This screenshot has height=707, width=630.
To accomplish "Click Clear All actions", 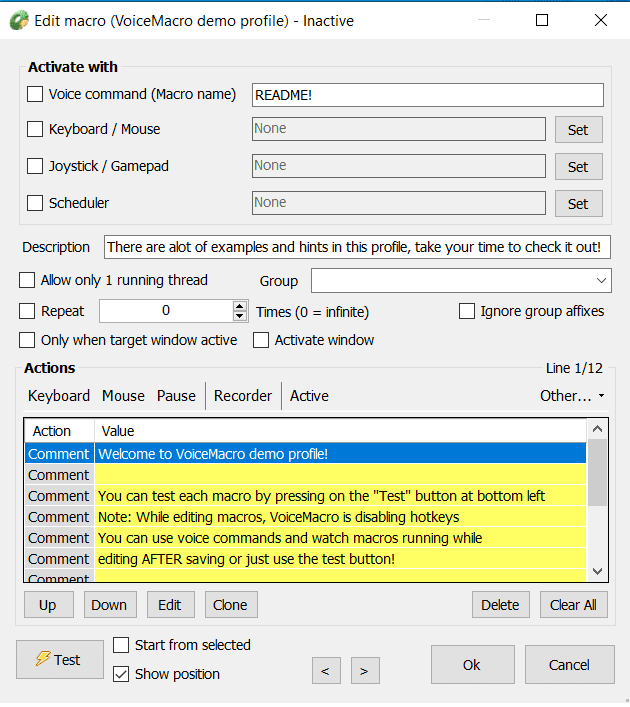I will pyautogui.click(x=574, y=605).
